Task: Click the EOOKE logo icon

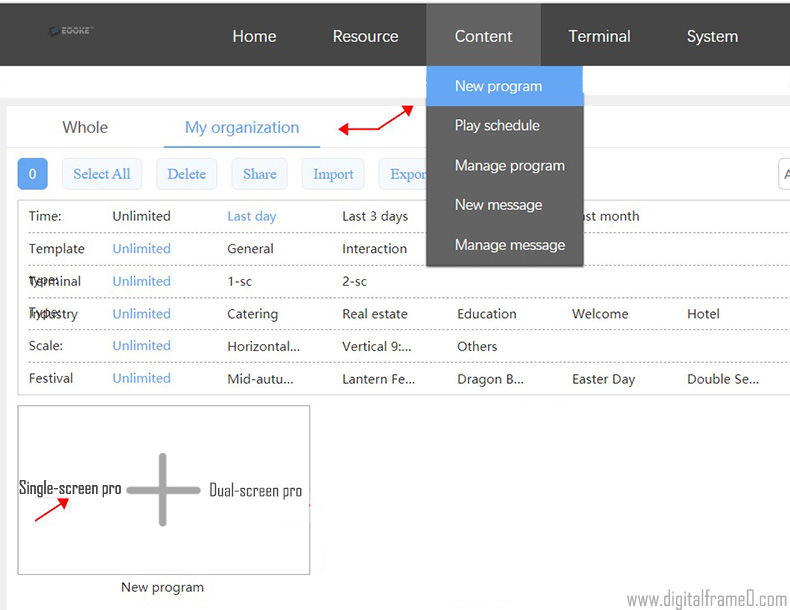Action: pyautogui.click(x=71, y=32)
